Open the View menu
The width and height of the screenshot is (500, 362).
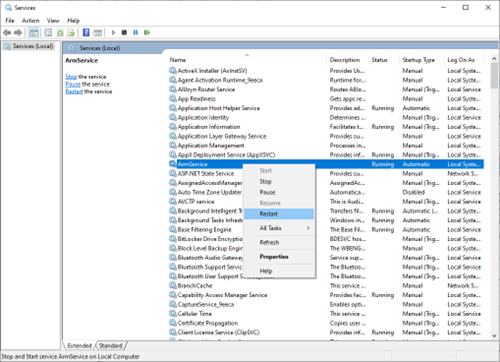[x=53, y=21]
